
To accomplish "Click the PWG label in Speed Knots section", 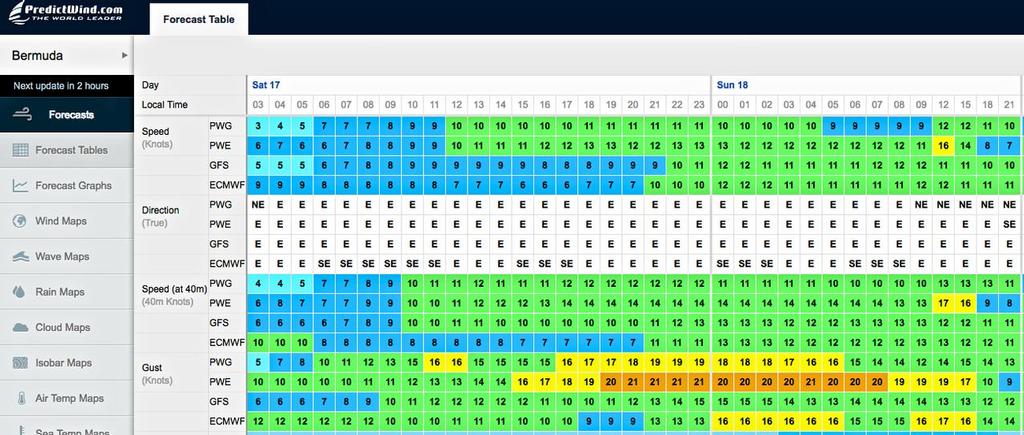I will (x=220, y=125).
